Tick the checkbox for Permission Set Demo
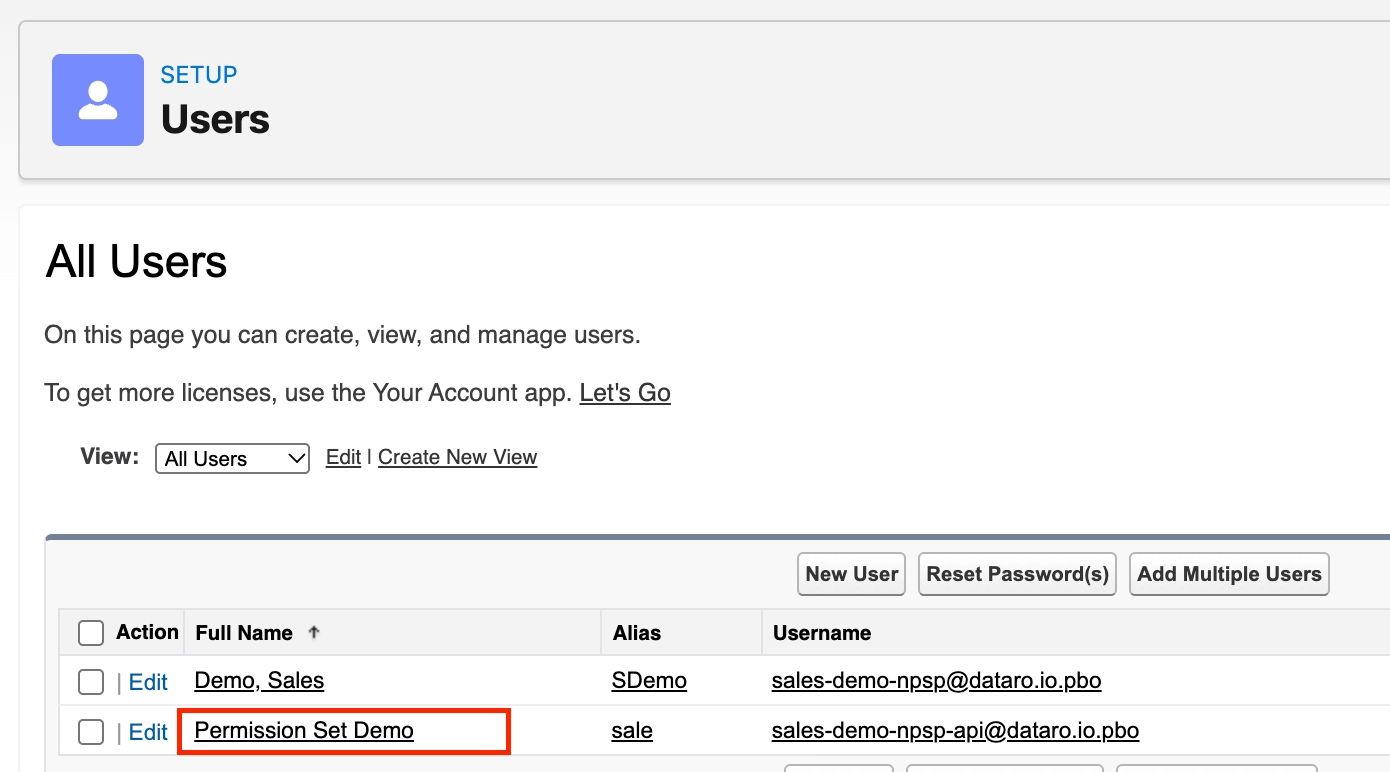This screenshot has width=1390, height=772. (91, 732)
